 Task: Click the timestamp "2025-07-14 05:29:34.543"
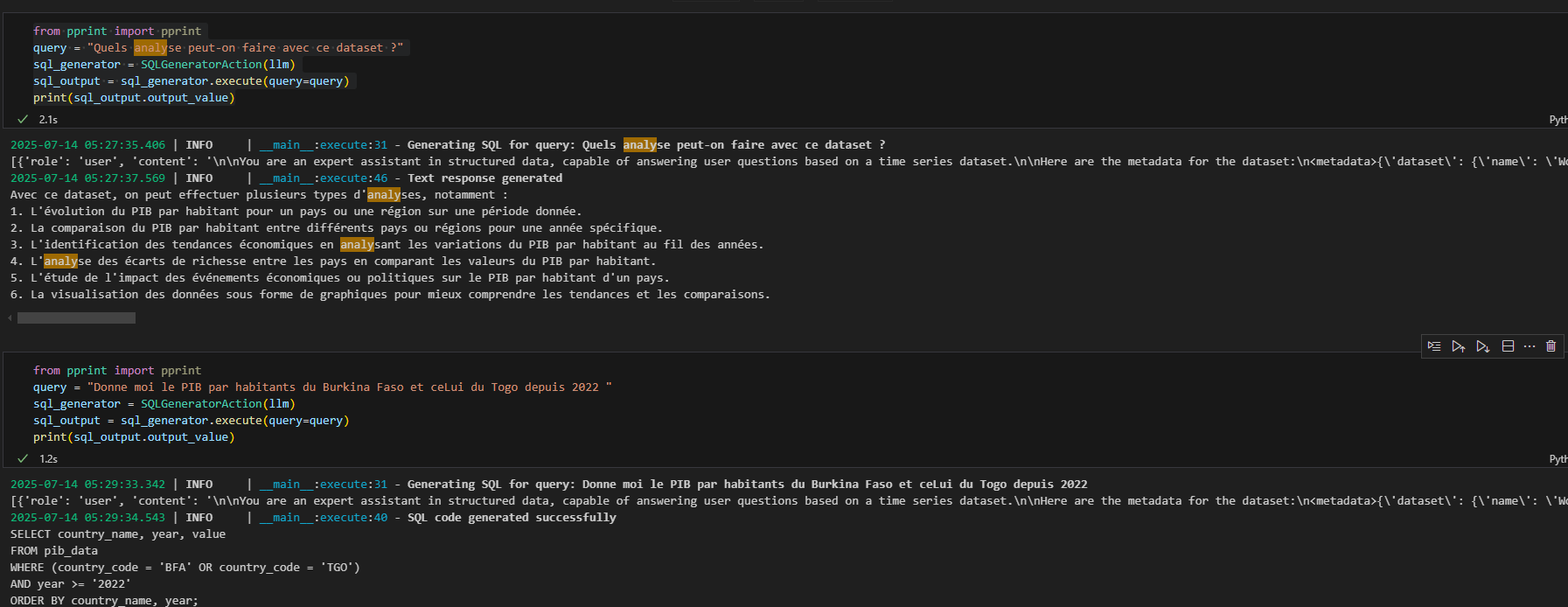point(87,518)
